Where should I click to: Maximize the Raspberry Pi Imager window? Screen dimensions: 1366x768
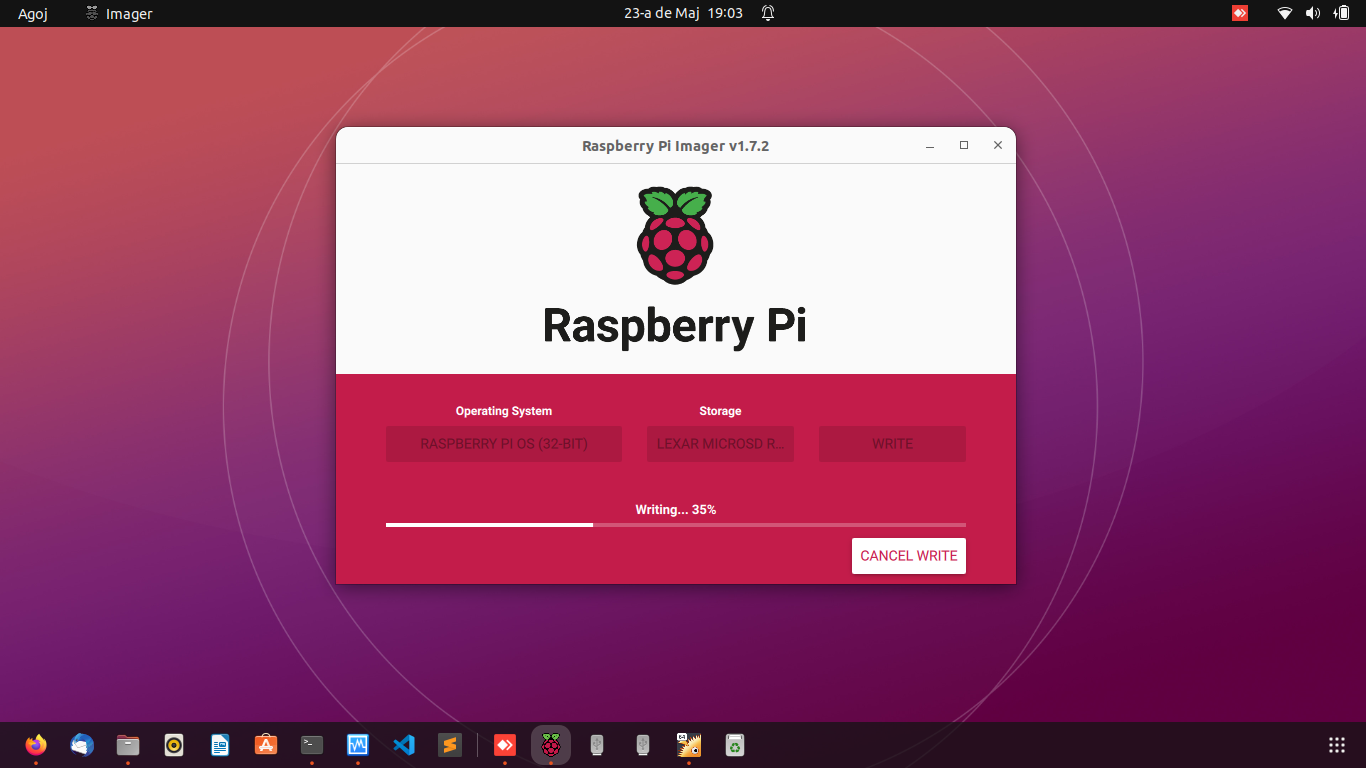pos(964,146)
